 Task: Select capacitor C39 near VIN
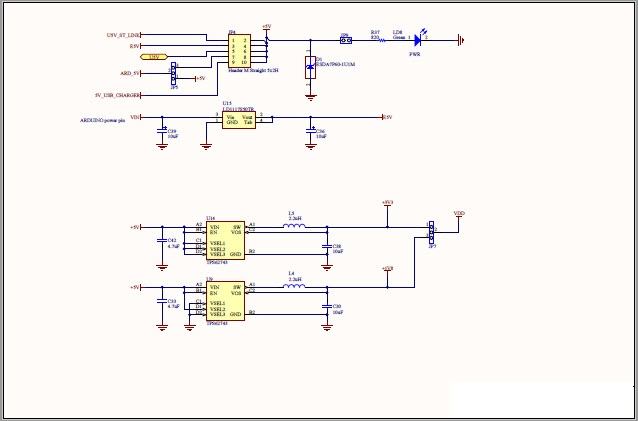coord(162,131)
